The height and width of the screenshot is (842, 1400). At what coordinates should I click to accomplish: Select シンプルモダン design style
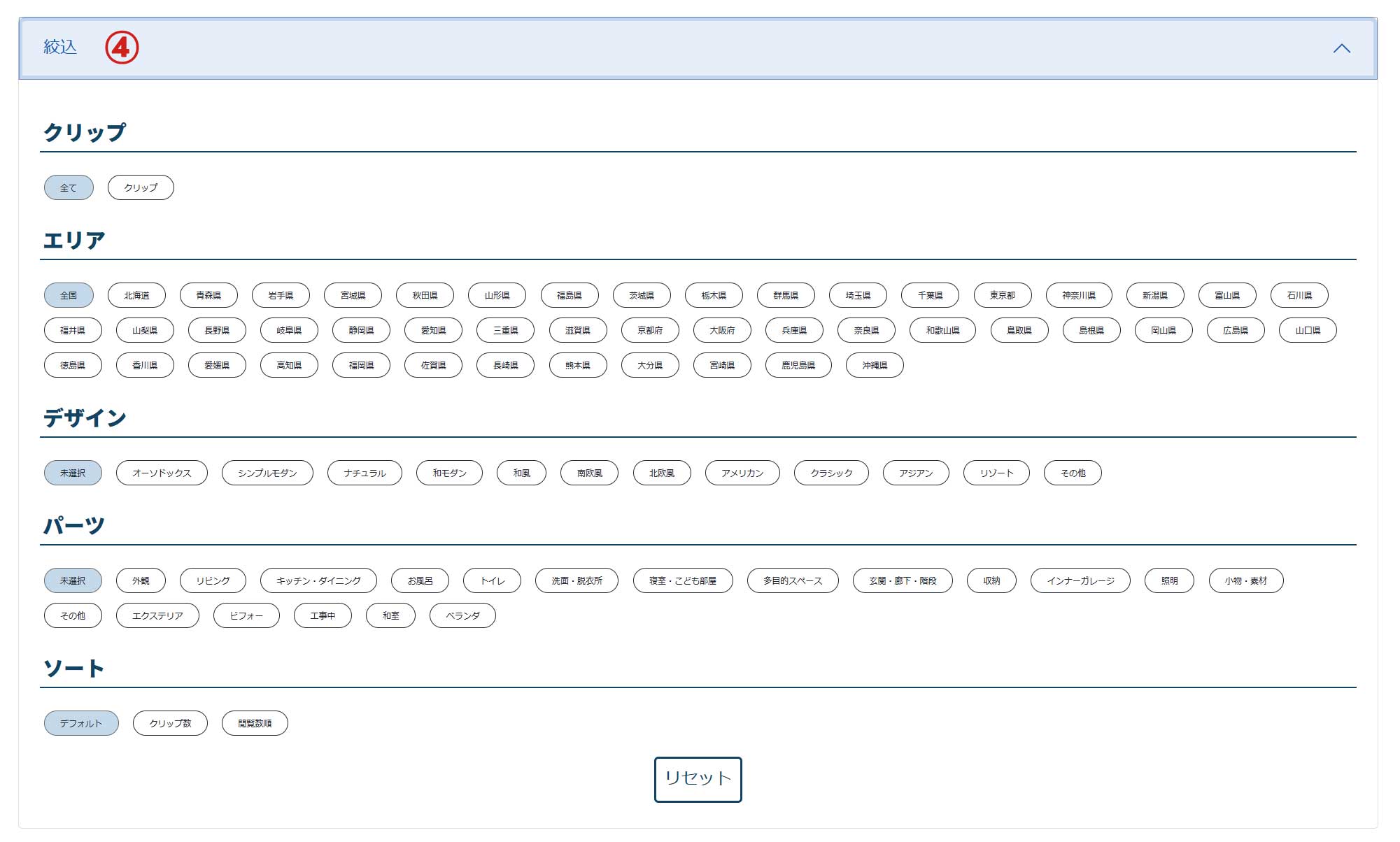tap(267, 473)
